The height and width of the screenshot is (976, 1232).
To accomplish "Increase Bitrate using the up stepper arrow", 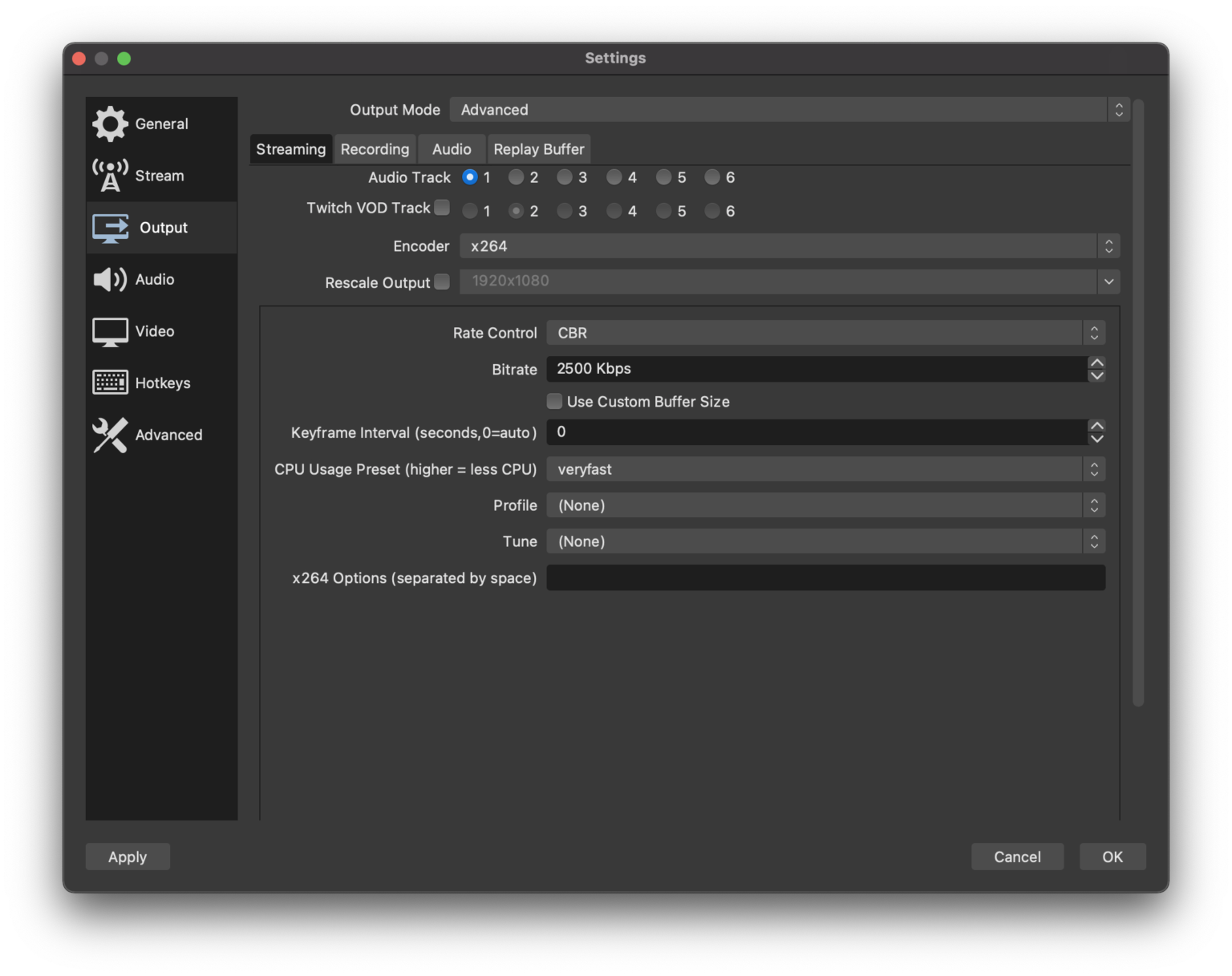I will coord(1097,363).
